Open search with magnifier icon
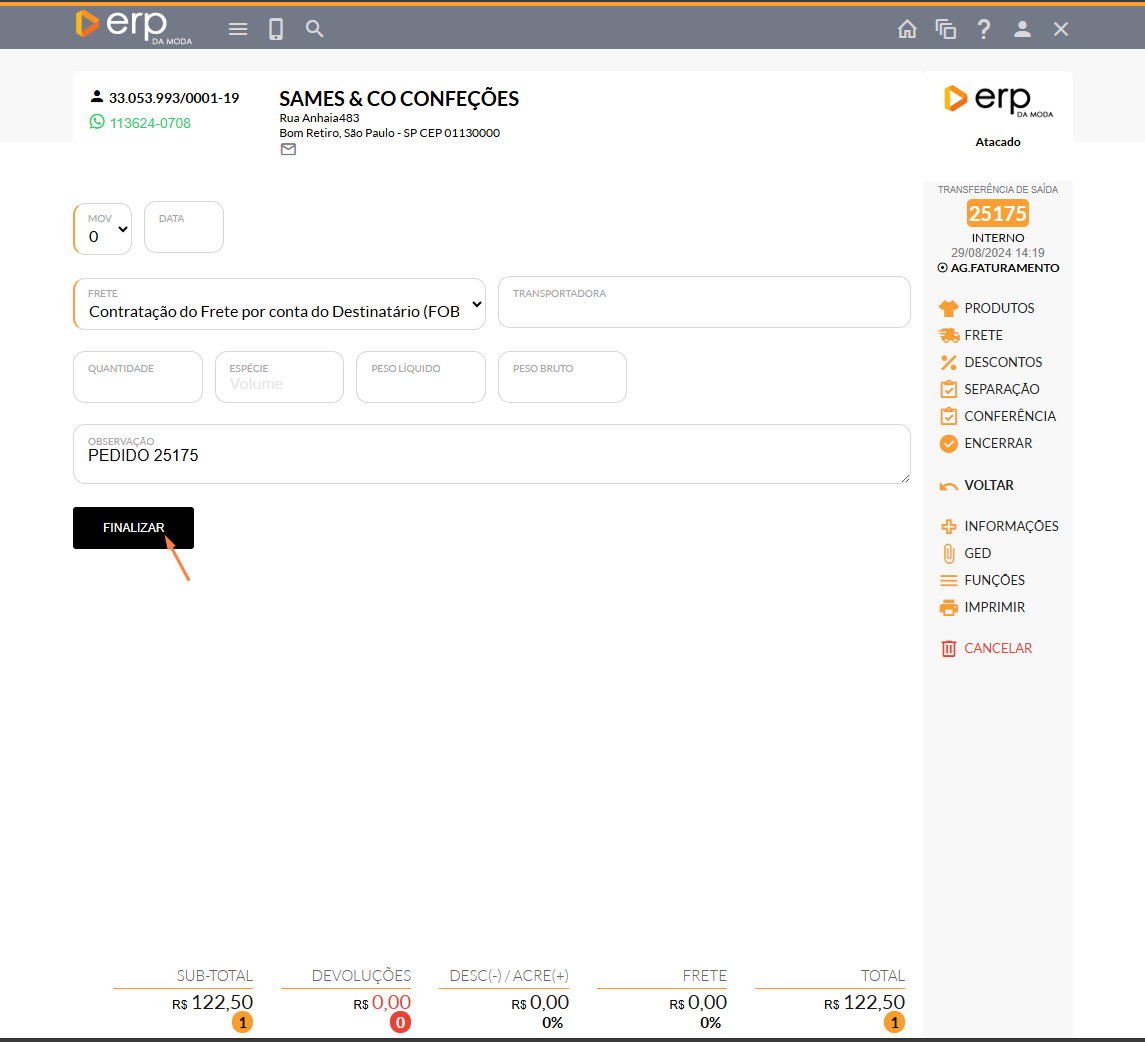1145x1042 pixels. [315, 29]
